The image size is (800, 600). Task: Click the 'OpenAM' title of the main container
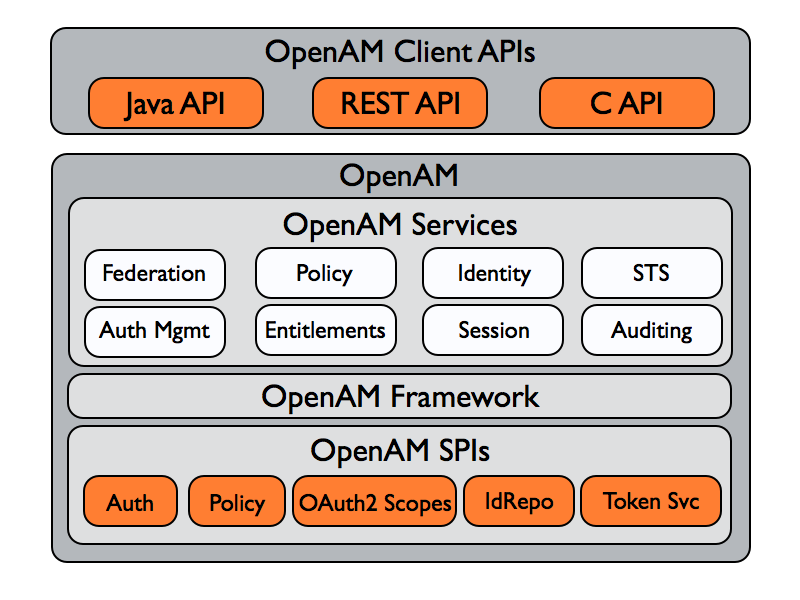(x=399, y=176)
